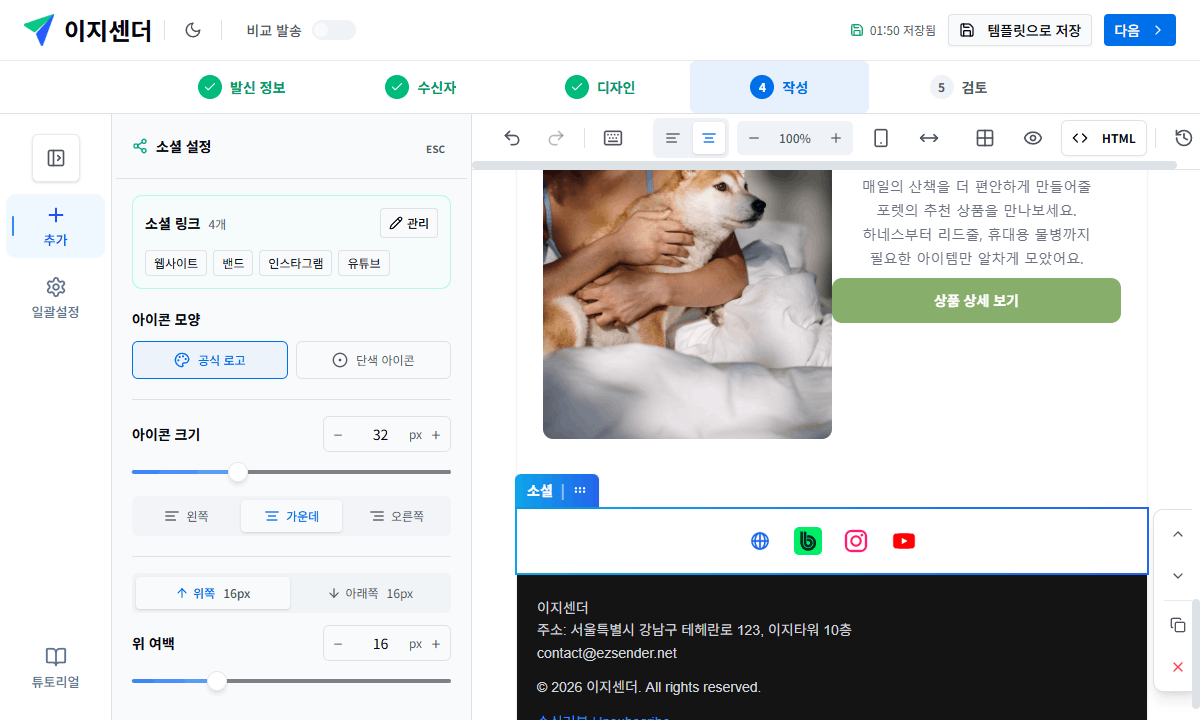The width and height of the screenshot is (1200, 720).
Task: Click the 상품 상세 보기 button
Action: pyautogui.click(x=976, y=300)
